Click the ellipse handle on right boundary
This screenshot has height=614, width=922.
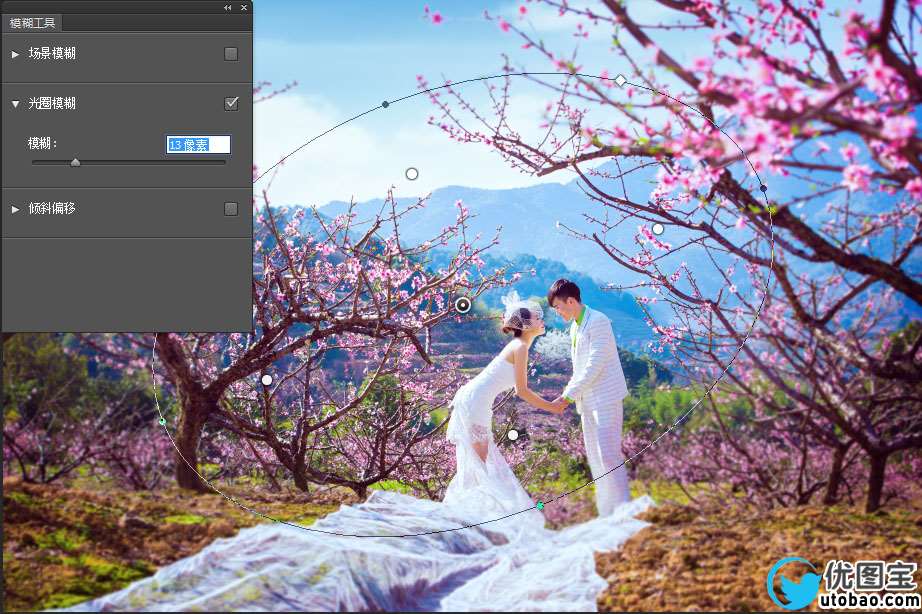click(x=763, y=188)
